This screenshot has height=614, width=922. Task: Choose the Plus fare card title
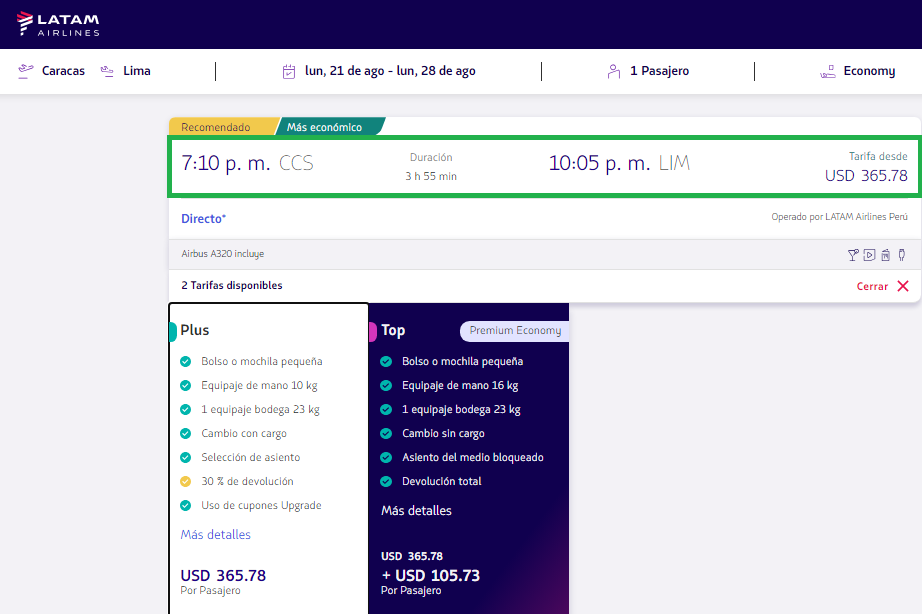tap(195, 330)
